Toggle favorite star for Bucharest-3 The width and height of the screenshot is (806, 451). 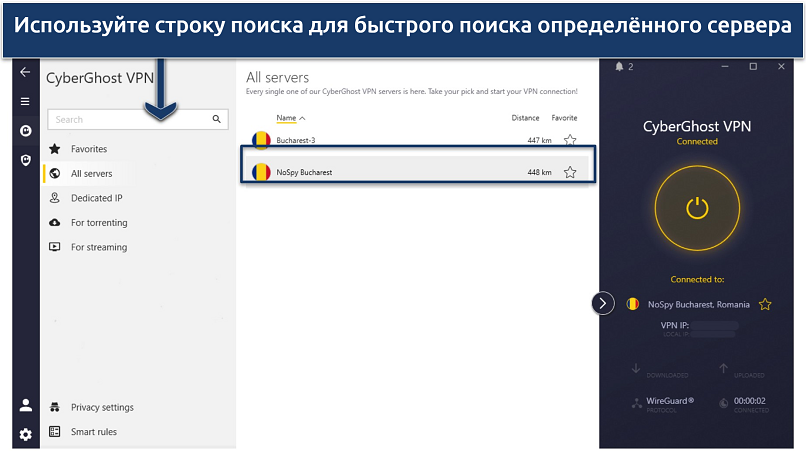click(x=570, y=141)
